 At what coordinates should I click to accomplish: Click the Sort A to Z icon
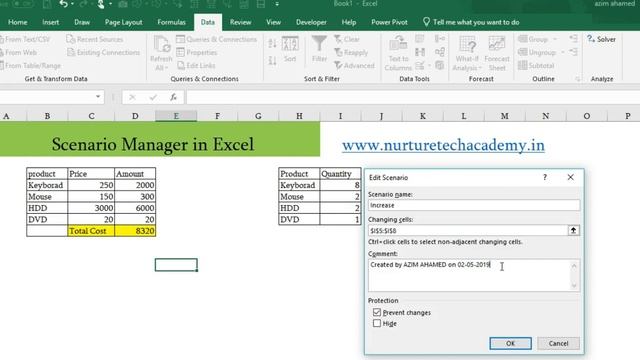273,43
